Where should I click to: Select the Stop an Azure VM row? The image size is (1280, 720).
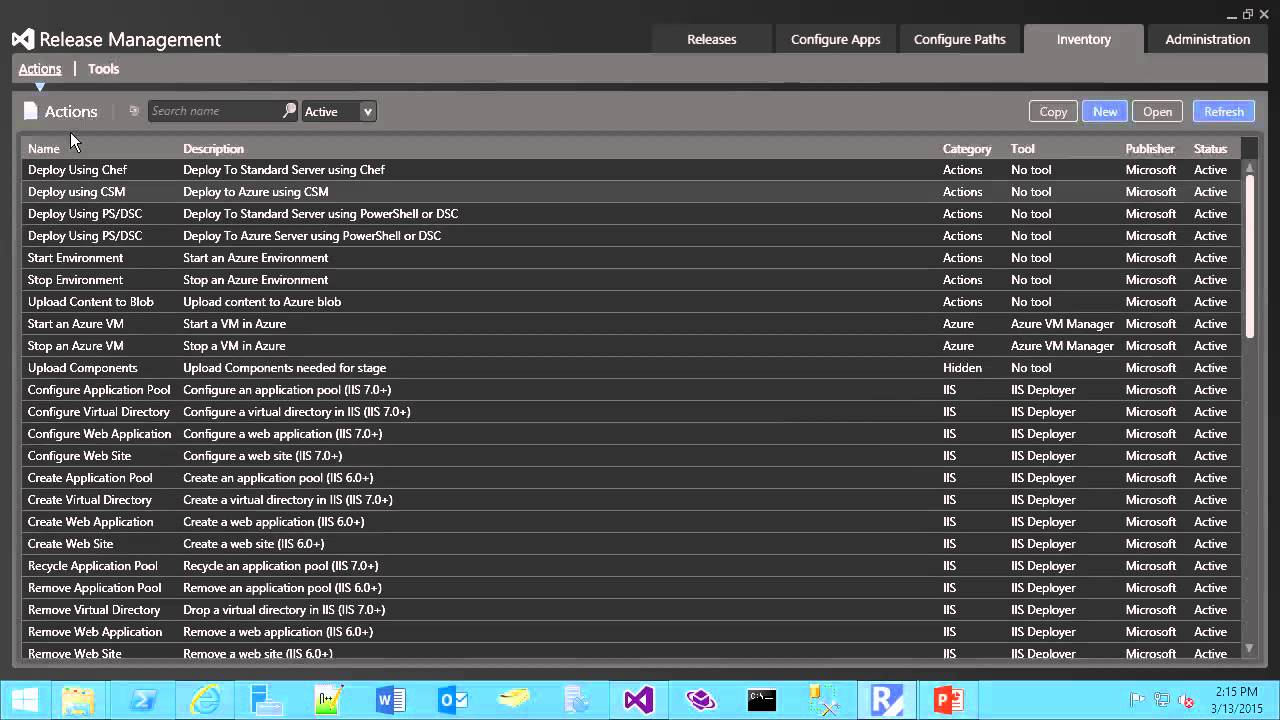tap(631, 346)
